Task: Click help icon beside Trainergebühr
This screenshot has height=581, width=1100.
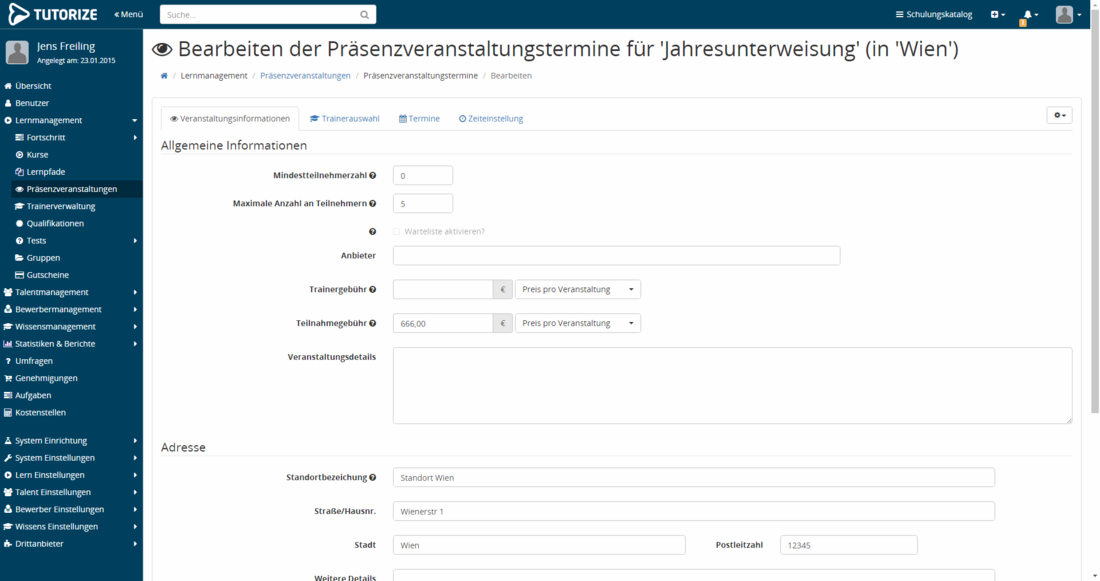Action: coord(373,289)
